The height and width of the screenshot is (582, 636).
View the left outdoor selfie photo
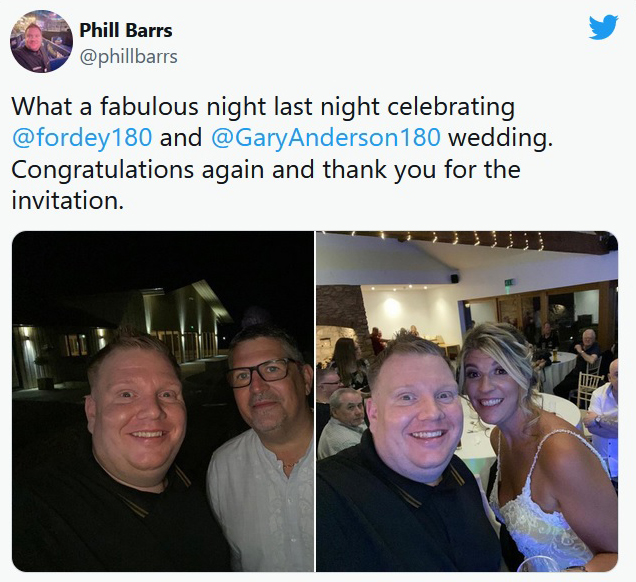163,401
